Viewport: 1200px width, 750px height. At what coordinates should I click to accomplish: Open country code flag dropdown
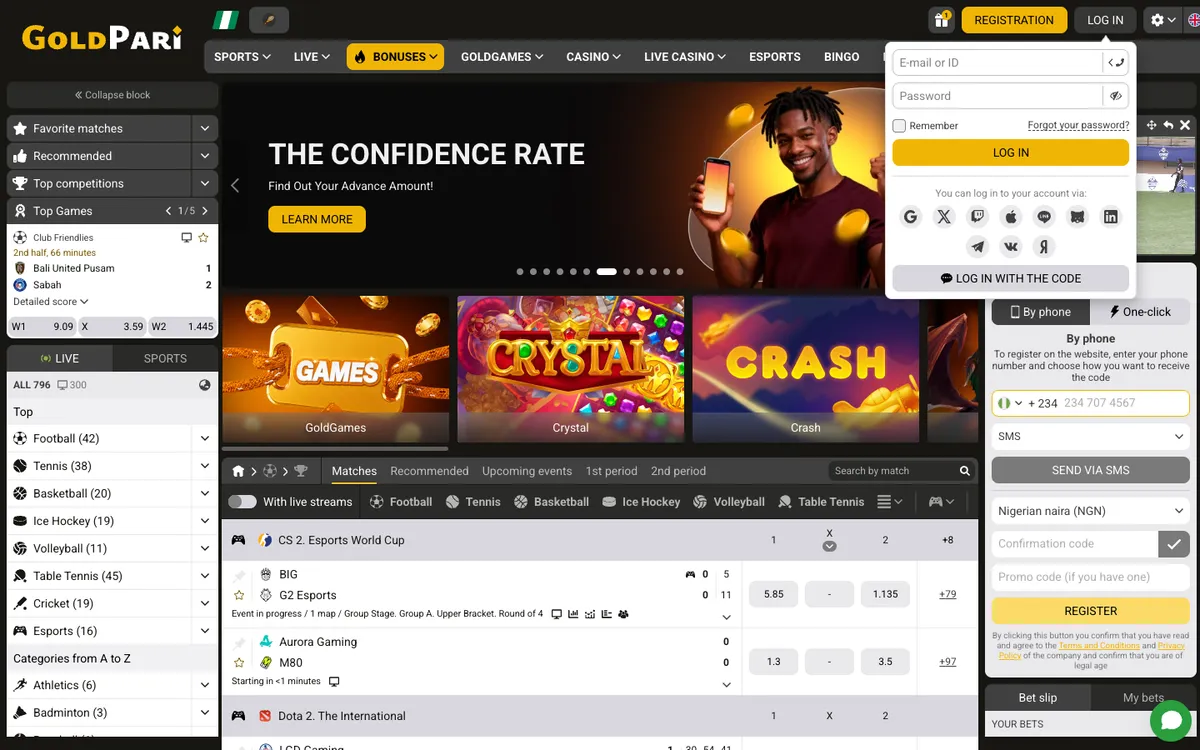pyautogui.click(x=1008, y=403)
